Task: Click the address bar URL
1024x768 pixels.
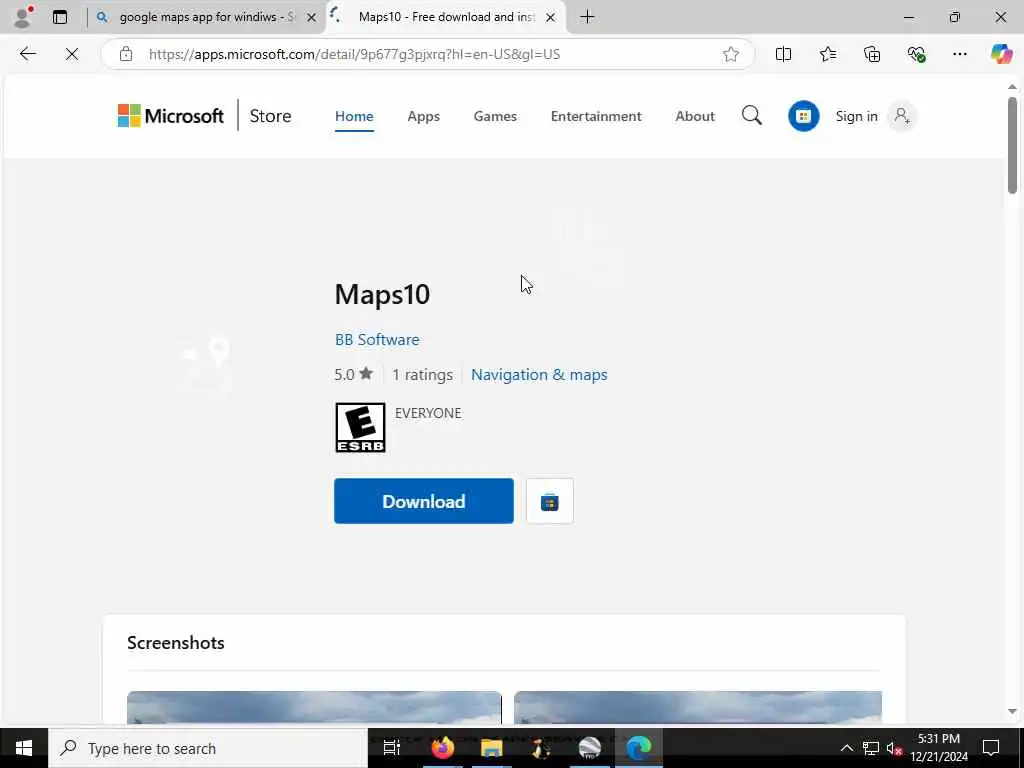Action: point(355,54)
